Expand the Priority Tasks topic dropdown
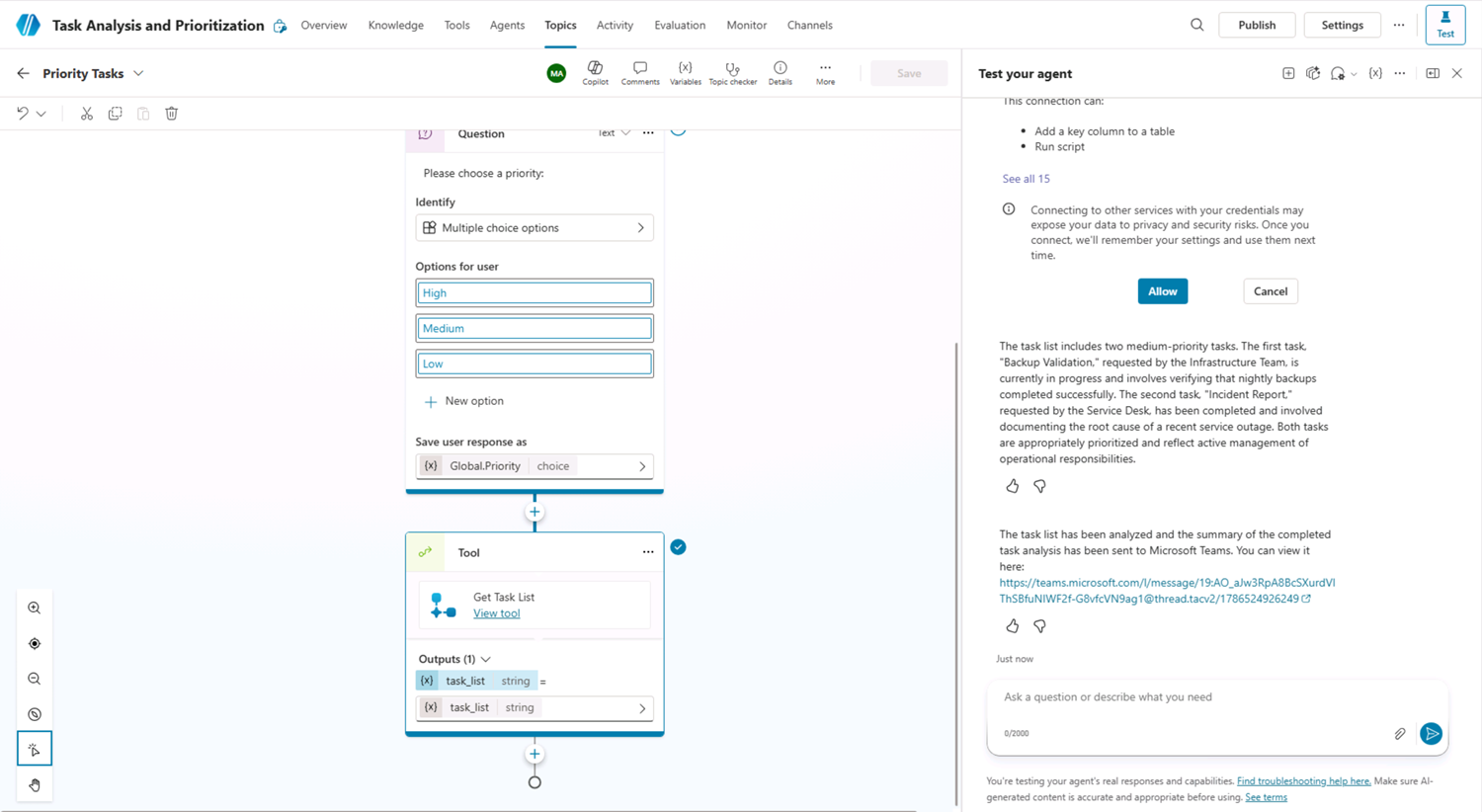The width and height of the screenshot is (1482, 812). [138, 73]
